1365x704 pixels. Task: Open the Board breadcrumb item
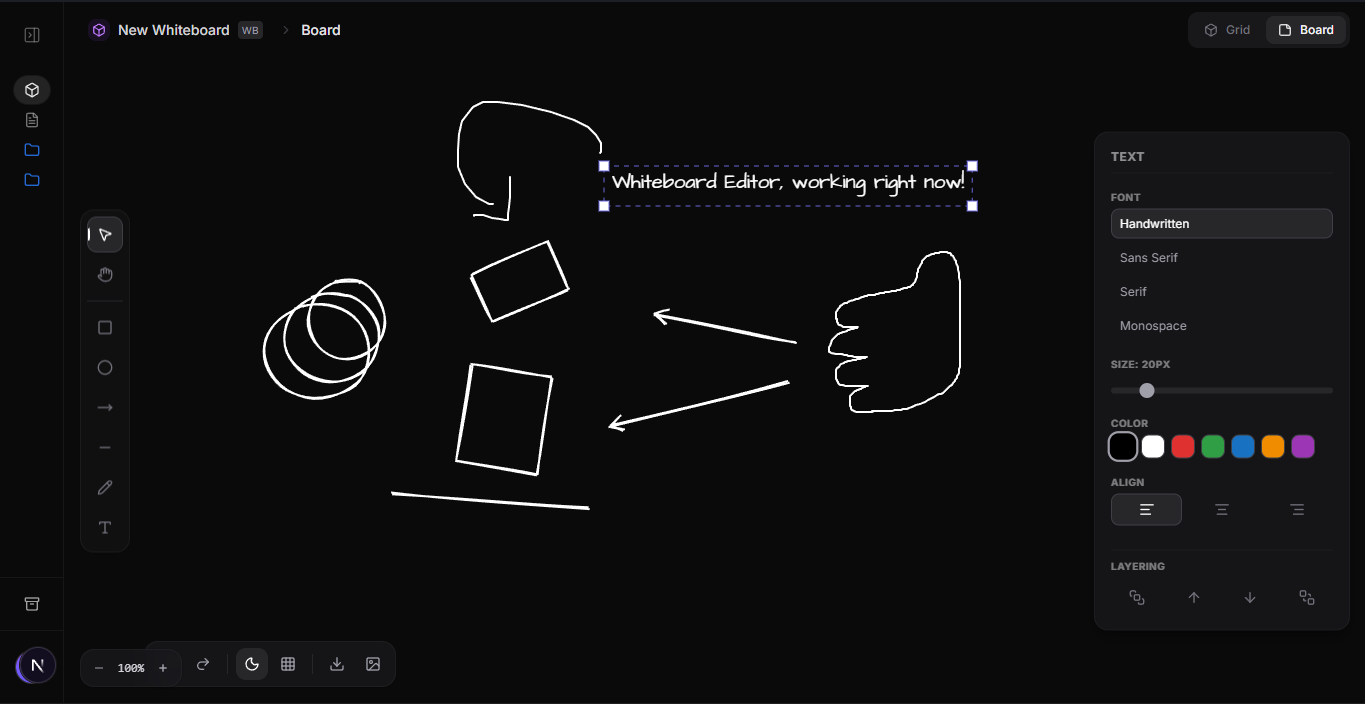tap(320, 29)
